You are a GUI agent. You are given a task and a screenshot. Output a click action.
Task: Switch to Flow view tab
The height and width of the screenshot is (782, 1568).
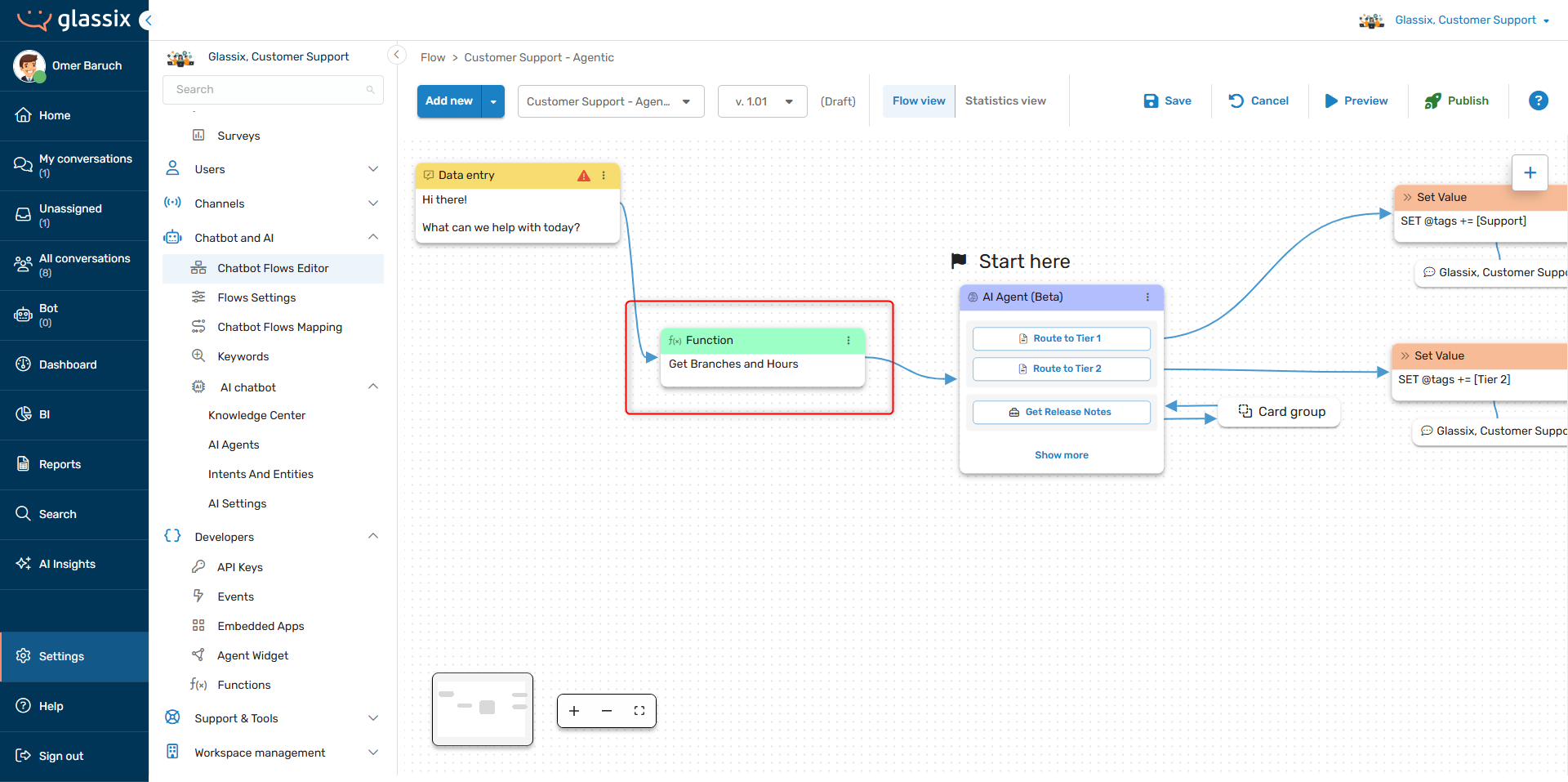click(x=919, y=101)
